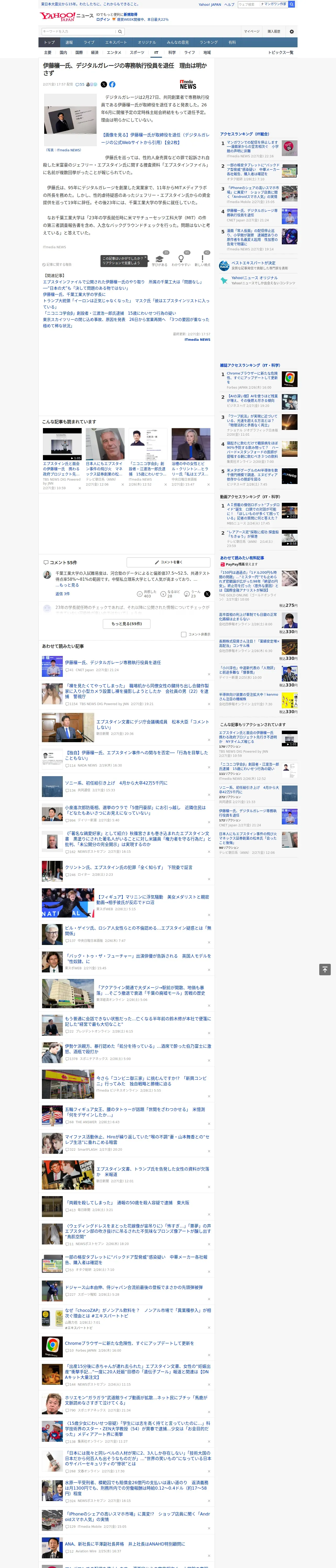This screenshot has width=336, height=1568.
Task: Open settings gear next to 購入履歴
Action: pyautogui.click(x=292, y=32)
